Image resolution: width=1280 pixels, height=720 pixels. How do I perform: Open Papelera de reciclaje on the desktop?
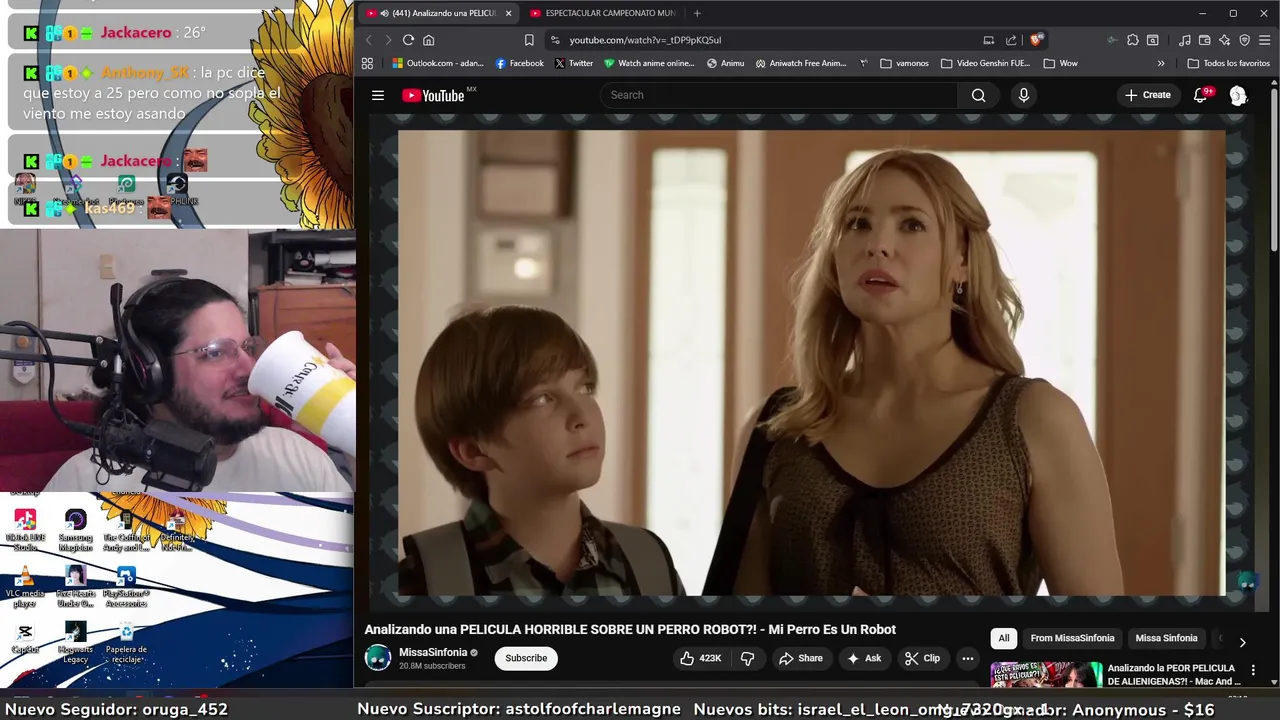(x=126, y=643)
